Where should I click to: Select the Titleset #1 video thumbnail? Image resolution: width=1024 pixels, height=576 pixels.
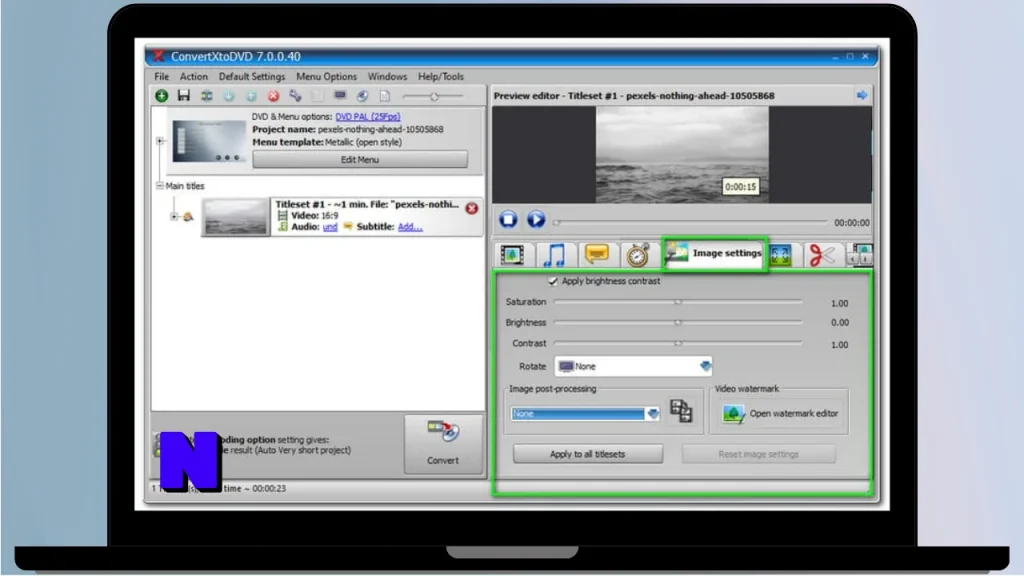pos(235,217)
